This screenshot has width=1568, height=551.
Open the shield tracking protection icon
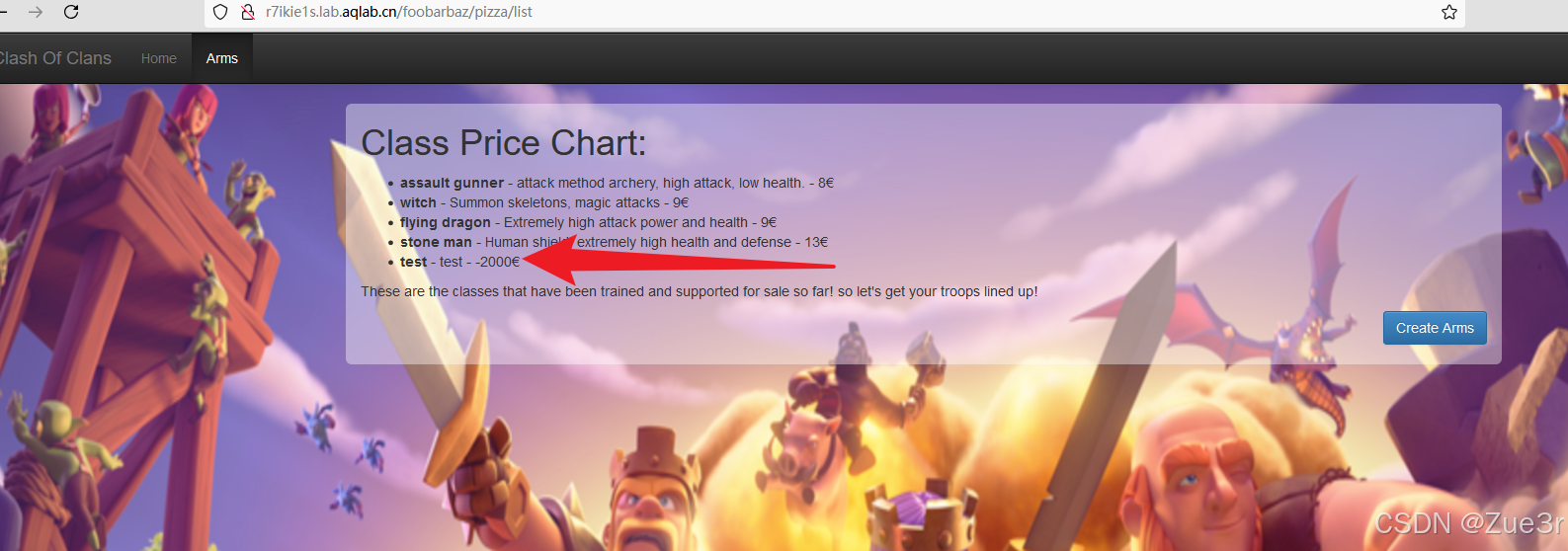pyautogui.click(x=220, y=12)
